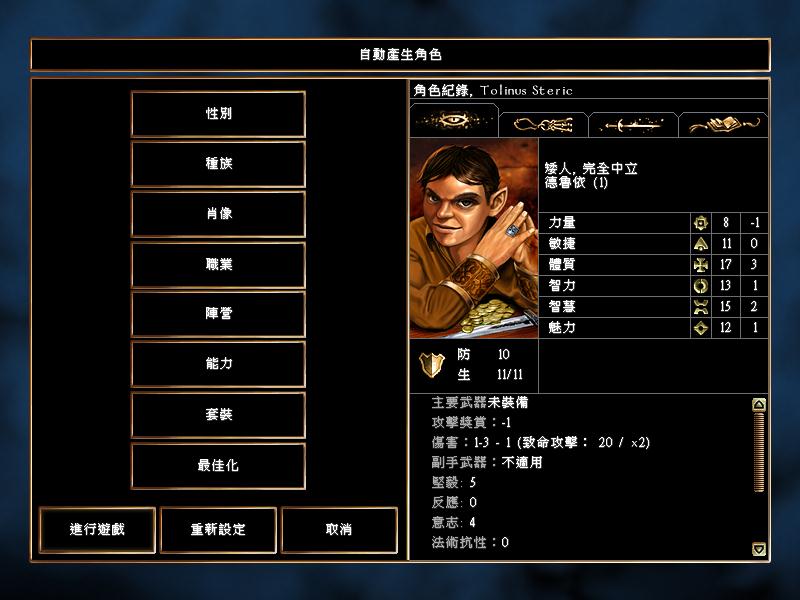
Task: Cancel with the 取消 button
Action: click(339, 530)
